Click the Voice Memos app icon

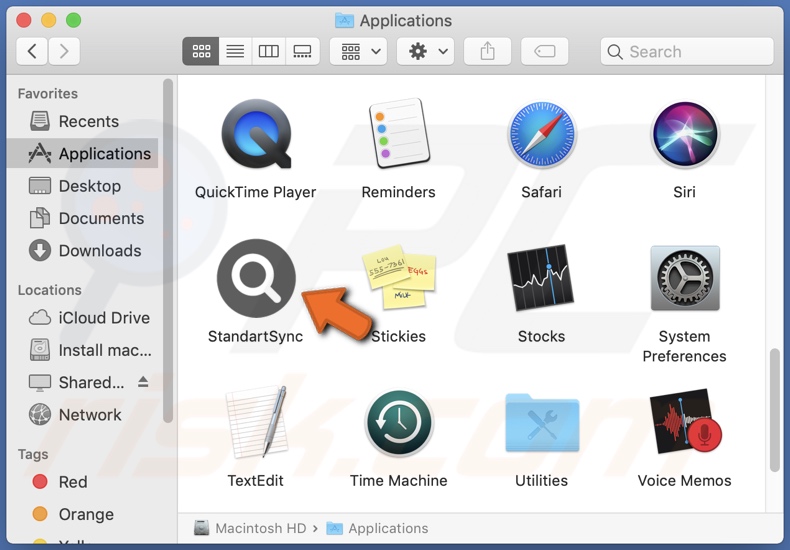(685, 422)
